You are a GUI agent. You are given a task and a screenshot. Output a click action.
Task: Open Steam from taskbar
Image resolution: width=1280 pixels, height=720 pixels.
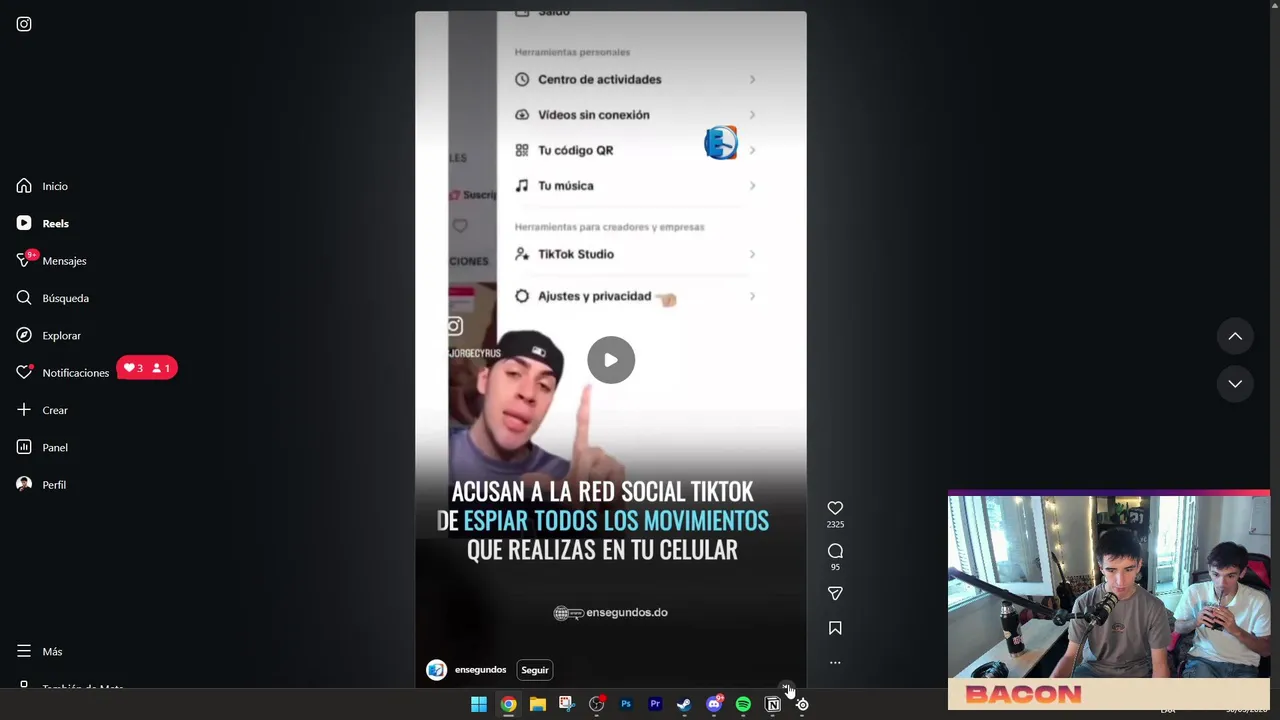click(684, 704)
